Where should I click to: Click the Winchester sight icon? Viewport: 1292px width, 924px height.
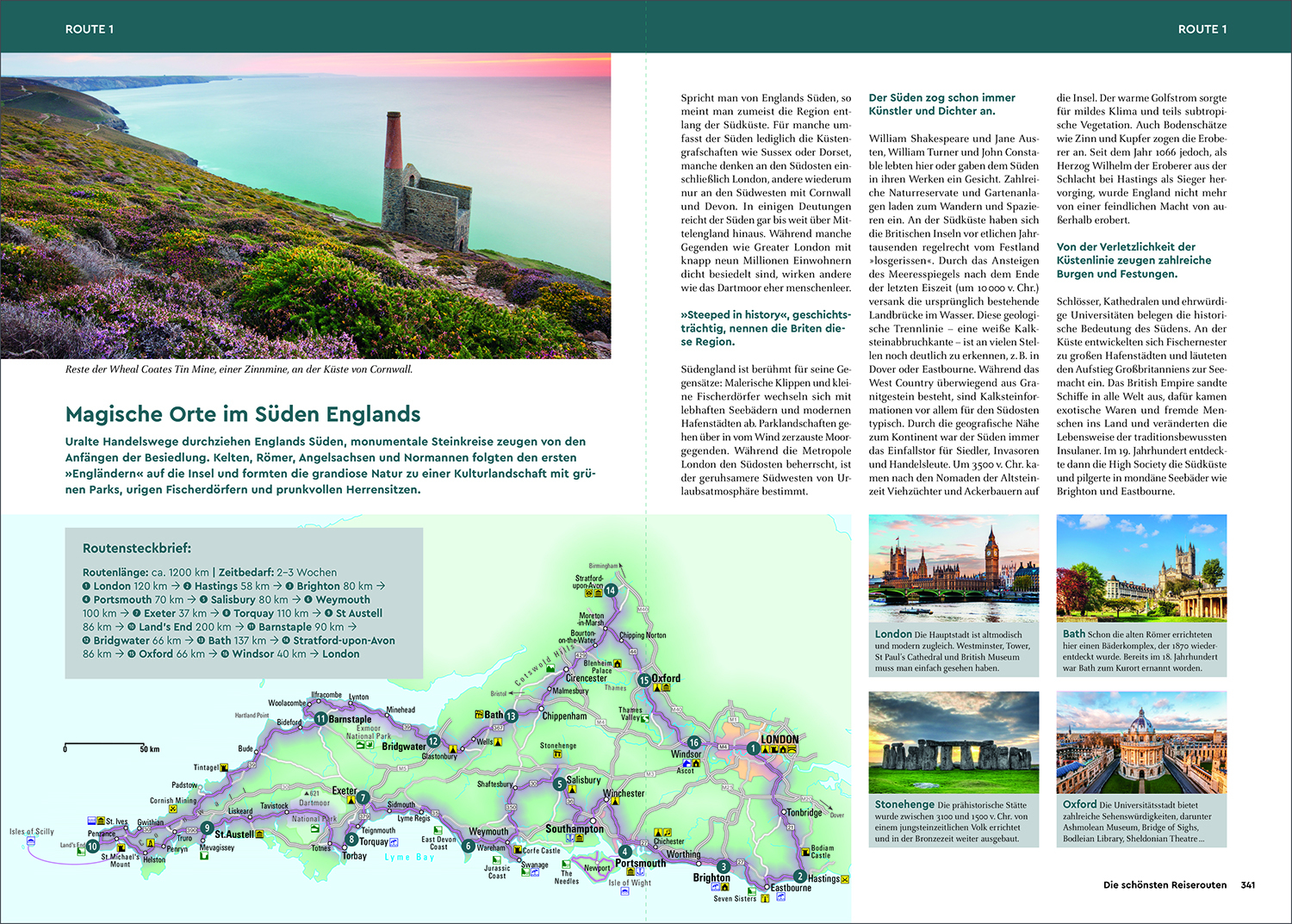615,802
